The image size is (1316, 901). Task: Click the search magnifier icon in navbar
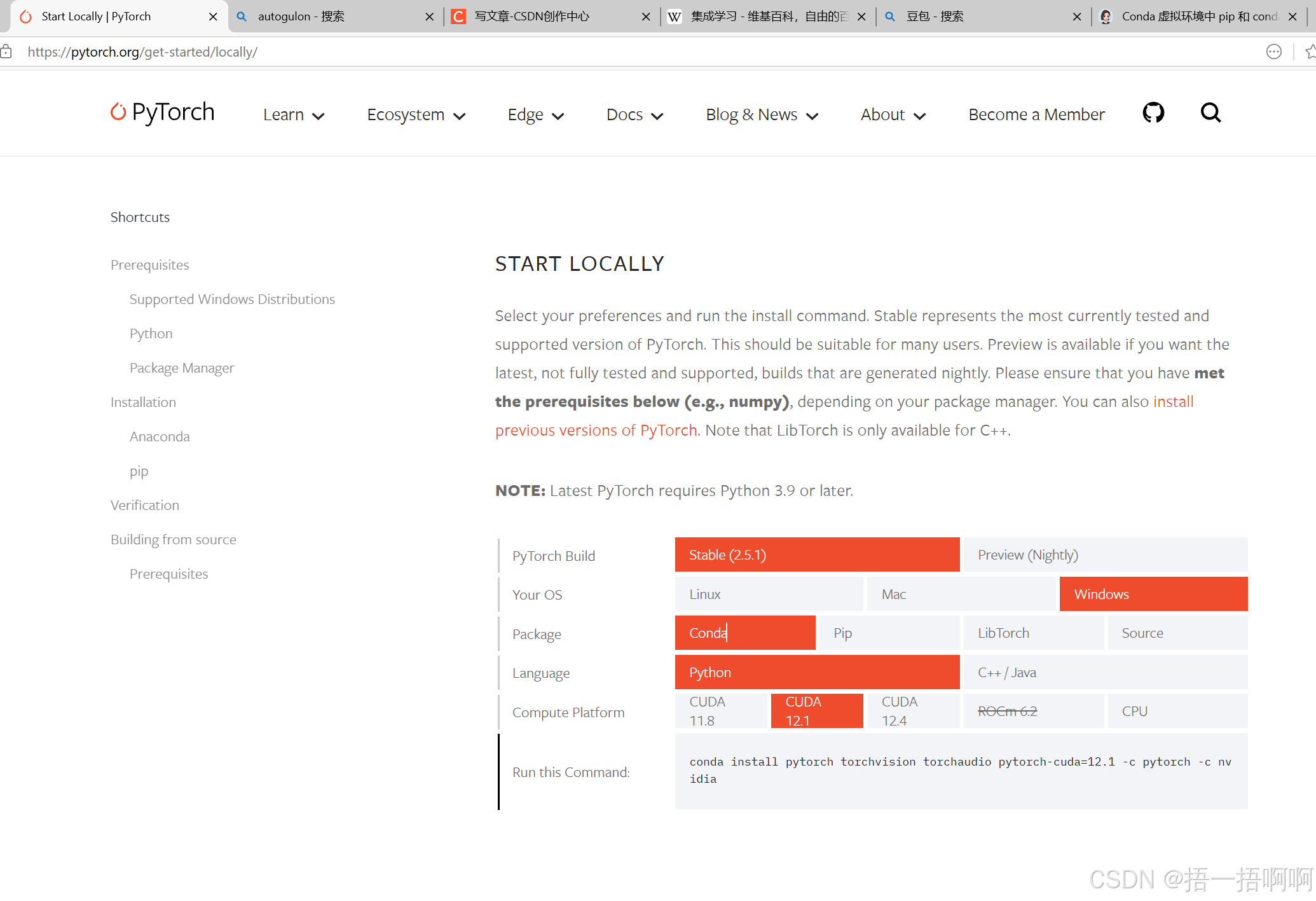coord(1210,113)
